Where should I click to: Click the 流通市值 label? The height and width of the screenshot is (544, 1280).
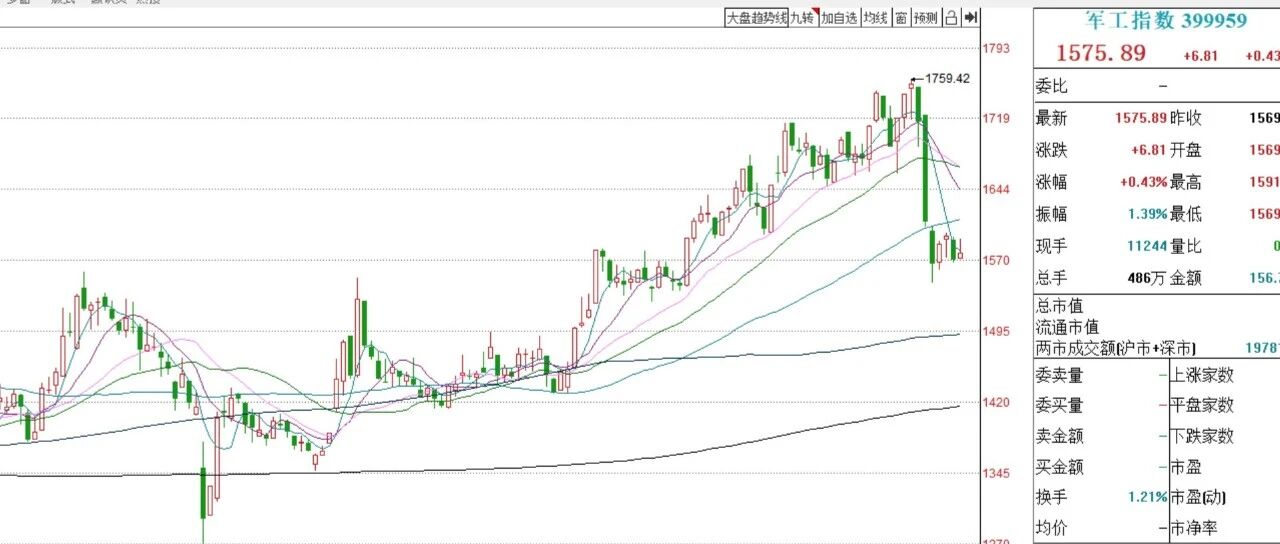[x=1068, y=327]
